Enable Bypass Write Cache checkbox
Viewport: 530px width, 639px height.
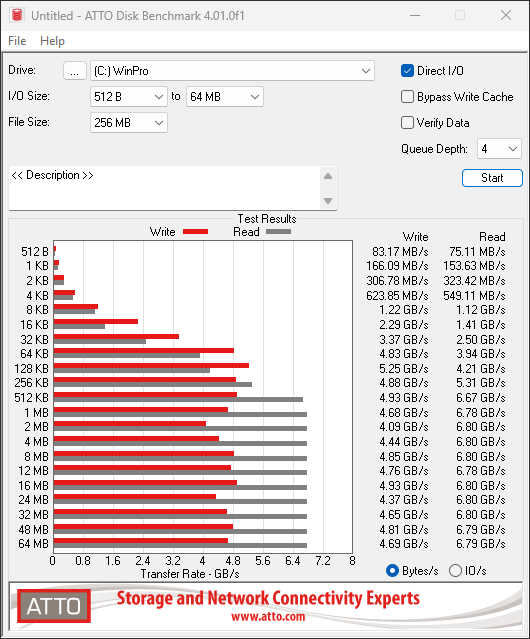point(407,97)
